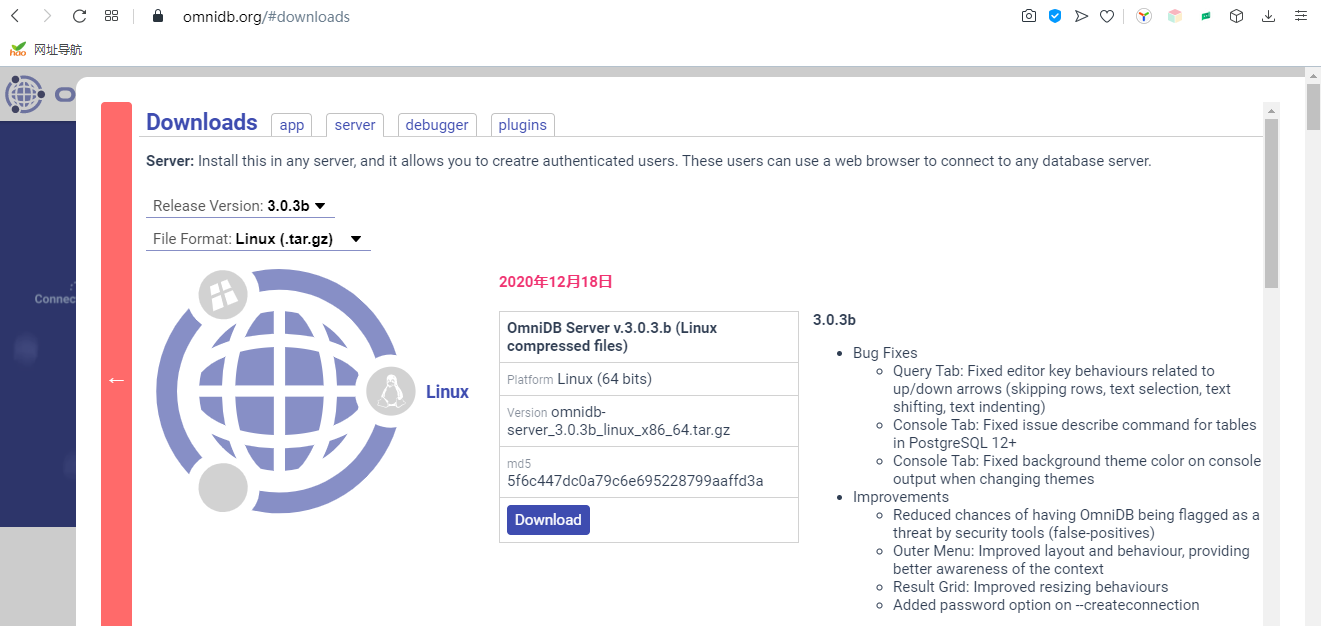Open the Release Version 3.0.3b dropdown
The width and height of the screenshot is (1321, 626).
[240, 206]
